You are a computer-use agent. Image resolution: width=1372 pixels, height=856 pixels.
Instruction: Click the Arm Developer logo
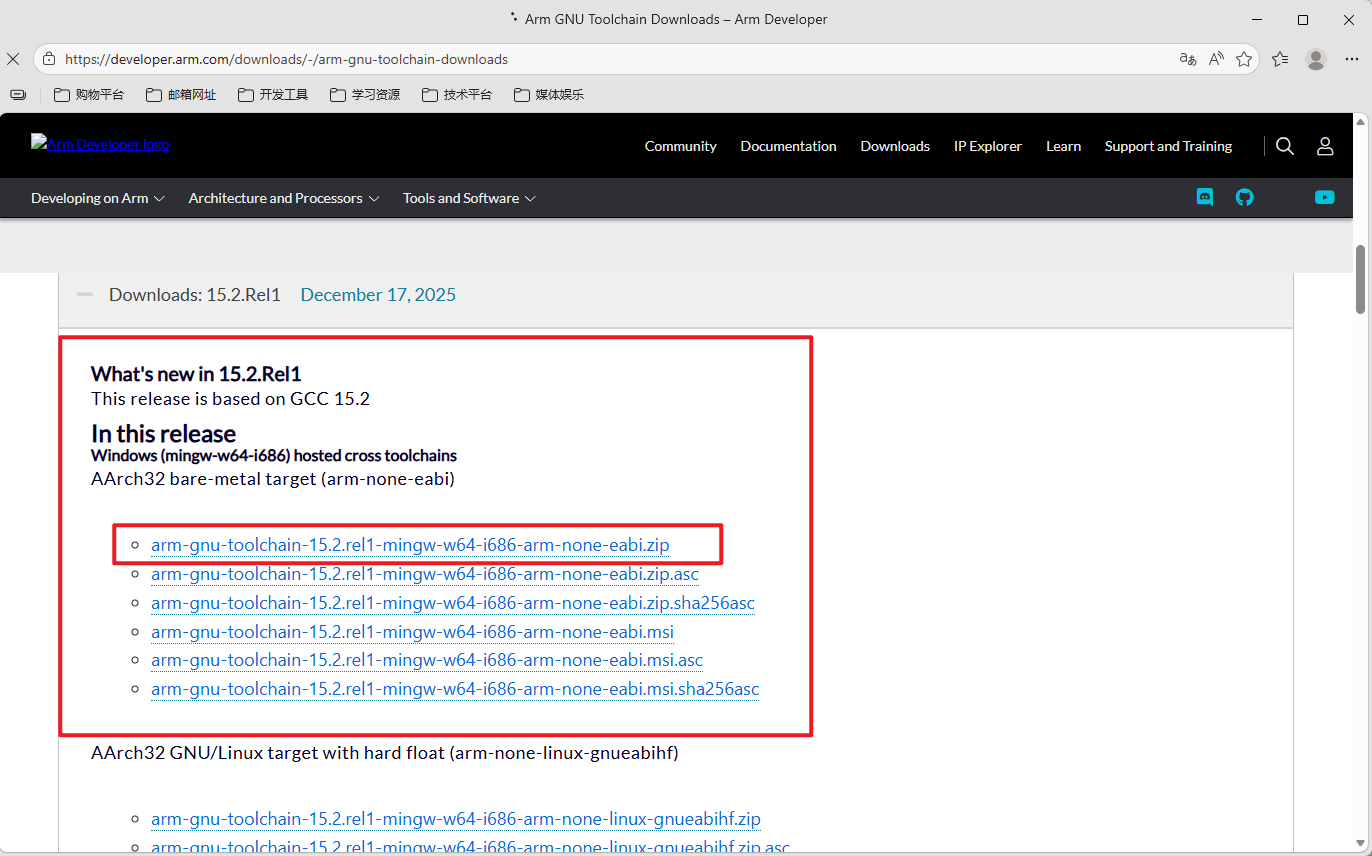point(100,143)
